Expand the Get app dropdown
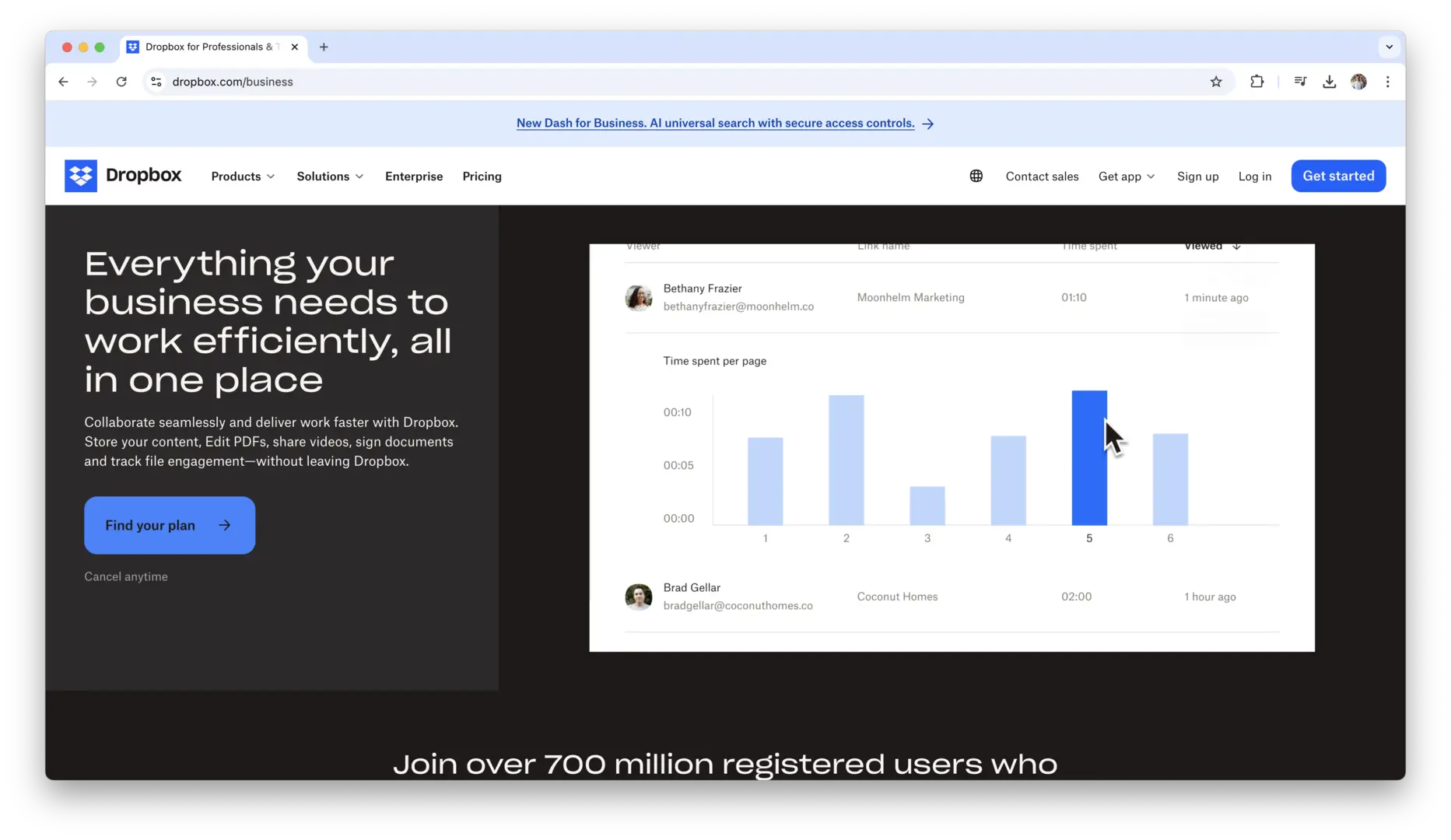This screenshot has width=1451, height=840. (x=1127, y=177)
